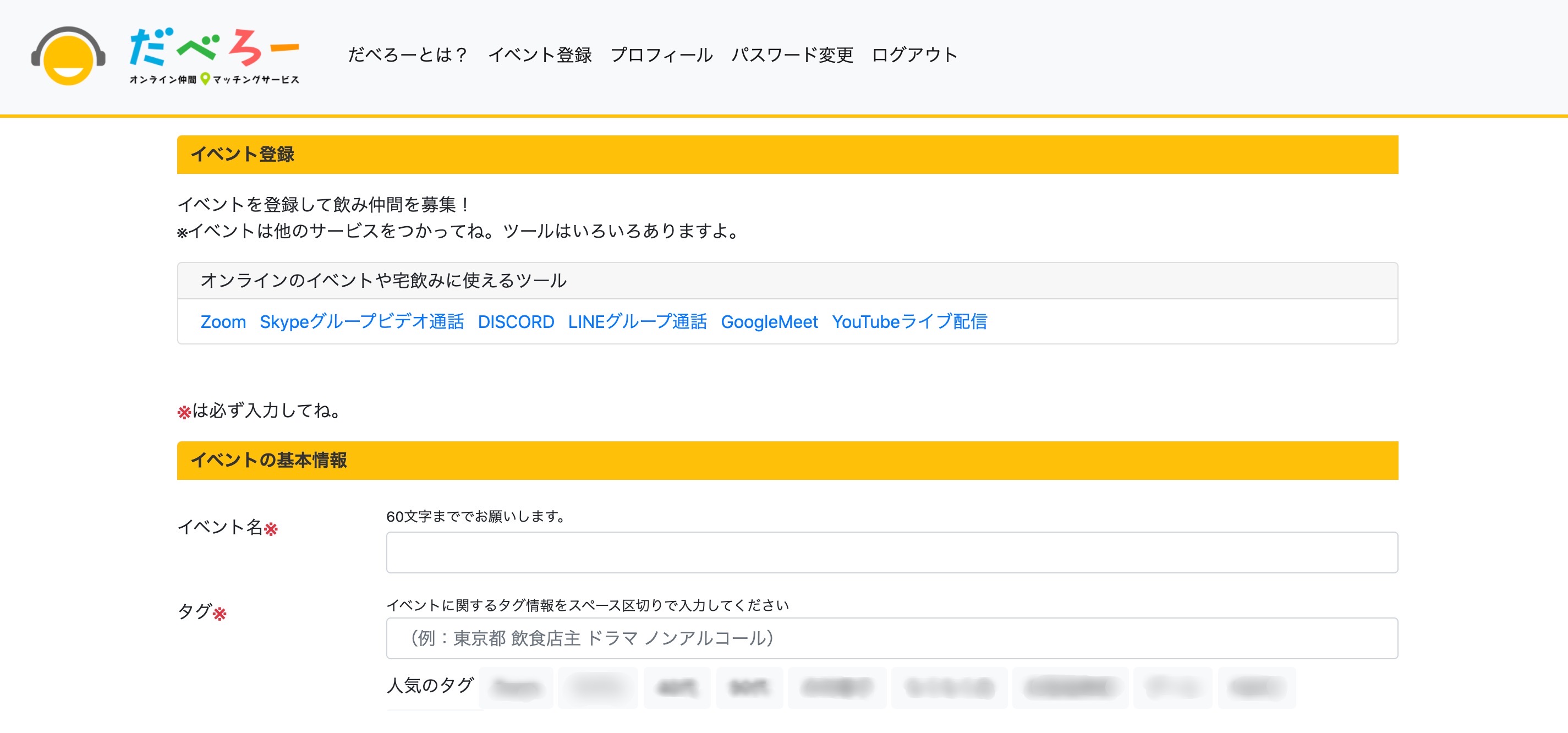Open the Zoom tool link
Viewport: 1568px width, 733px height.
pos(223,321)
